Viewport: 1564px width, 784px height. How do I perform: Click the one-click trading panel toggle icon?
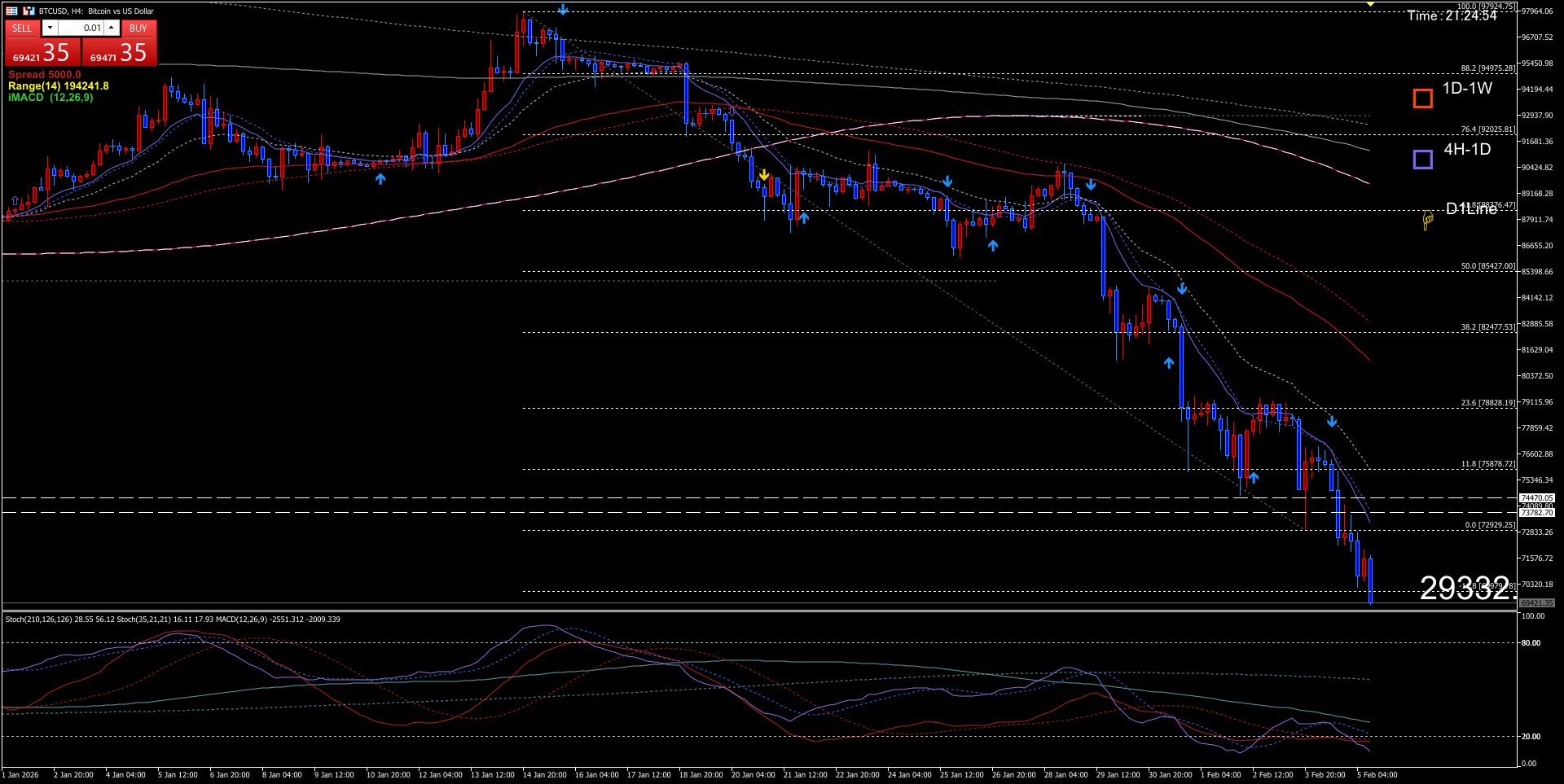coord(11,11)
